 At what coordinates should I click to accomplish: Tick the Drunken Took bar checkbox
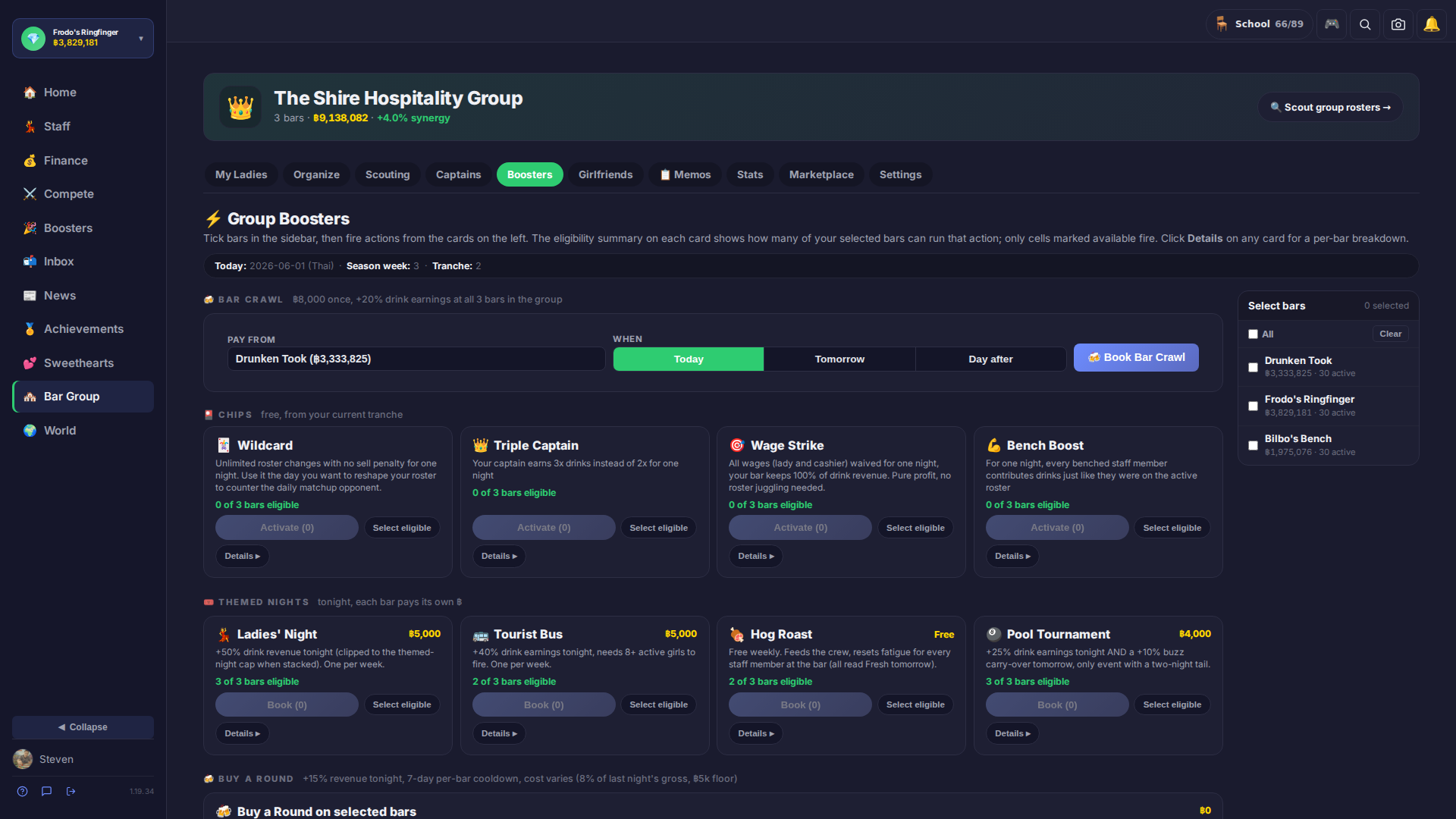click(1253, 367)
